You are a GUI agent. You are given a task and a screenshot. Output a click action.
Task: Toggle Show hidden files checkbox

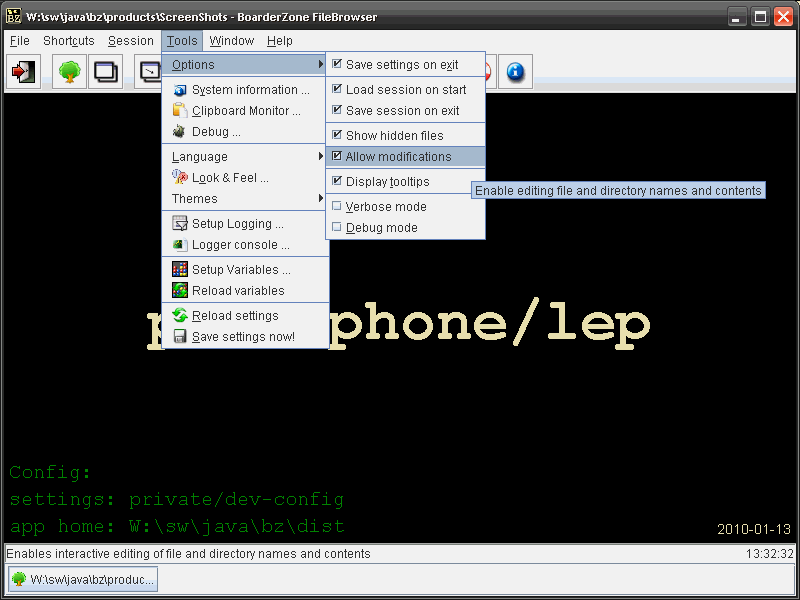337,135
